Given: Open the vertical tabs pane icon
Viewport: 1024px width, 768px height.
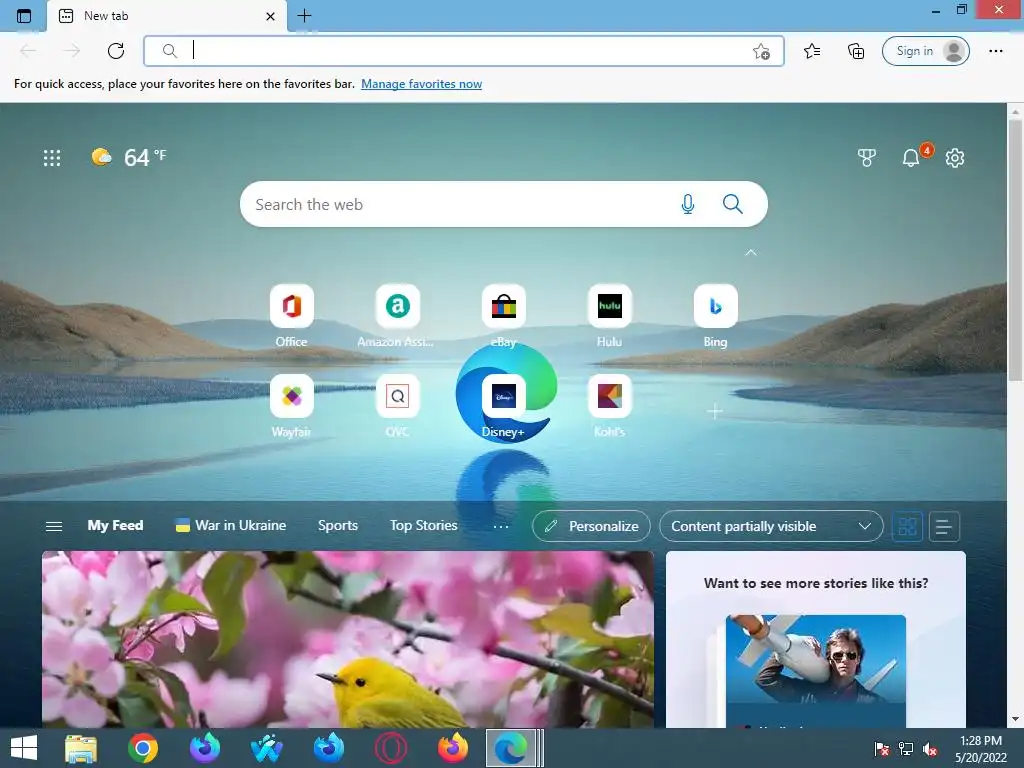Looking at the screenshot, I should pos(24,16).
